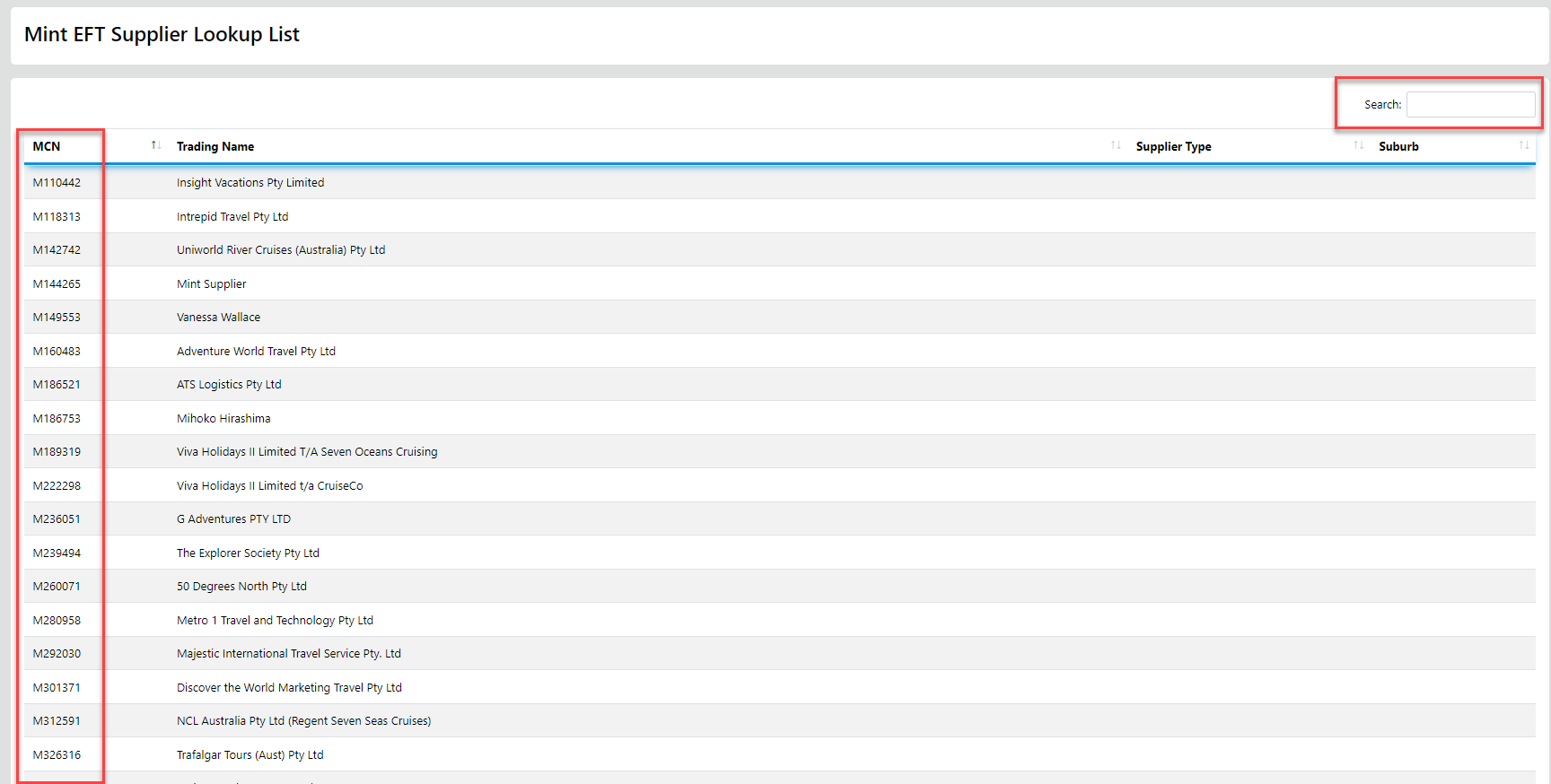Select MCN code M312591
1551x784 pixels.
pyautogui.click(x=57, y=721)
